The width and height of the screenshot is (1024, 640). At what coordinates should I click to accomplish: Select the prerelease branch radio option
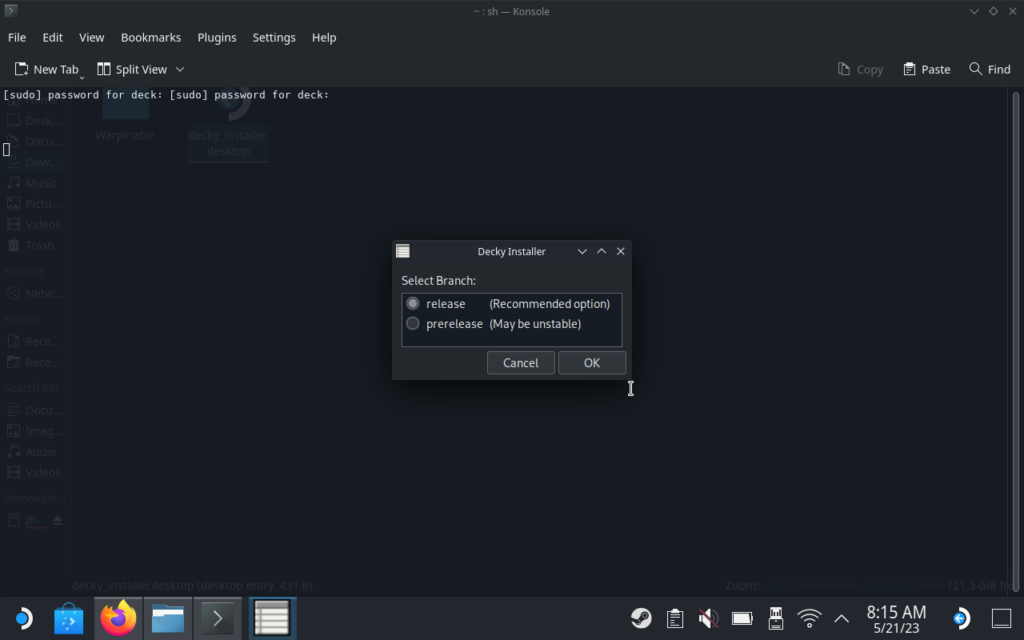[413, 324]
